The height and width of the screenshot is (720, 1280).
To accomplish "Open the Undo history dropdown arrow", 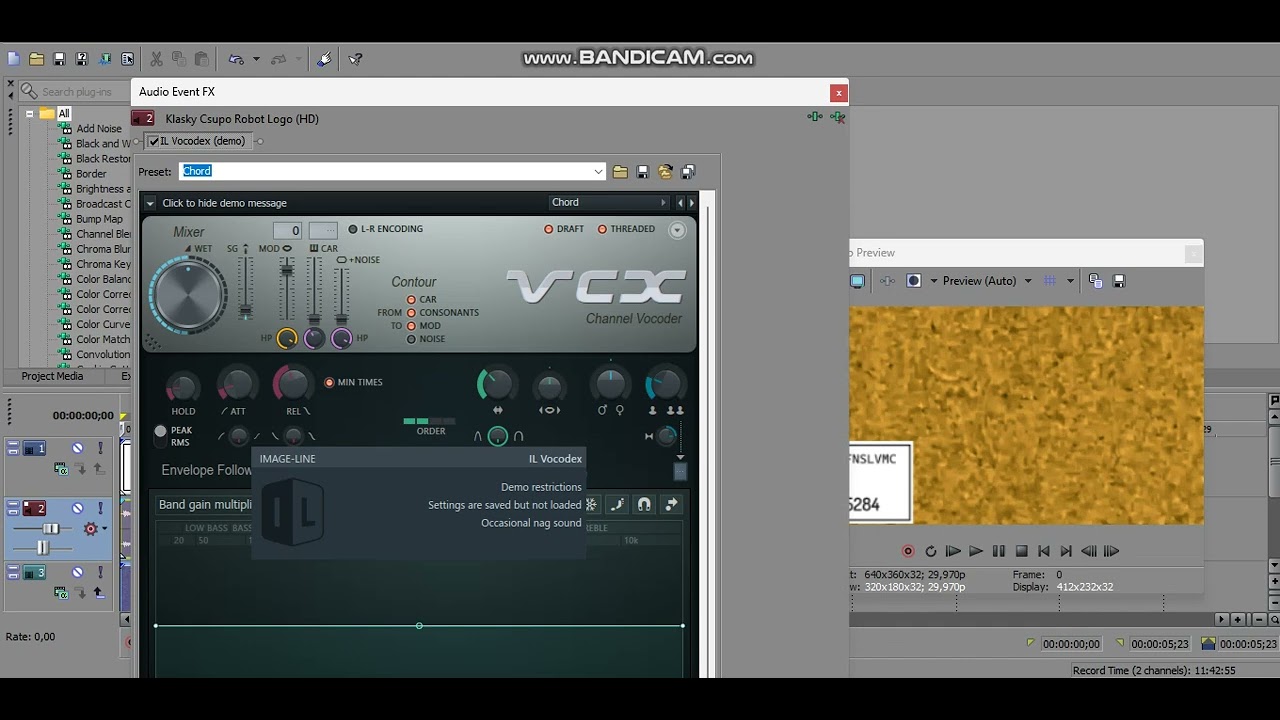I will click(256, 59).
